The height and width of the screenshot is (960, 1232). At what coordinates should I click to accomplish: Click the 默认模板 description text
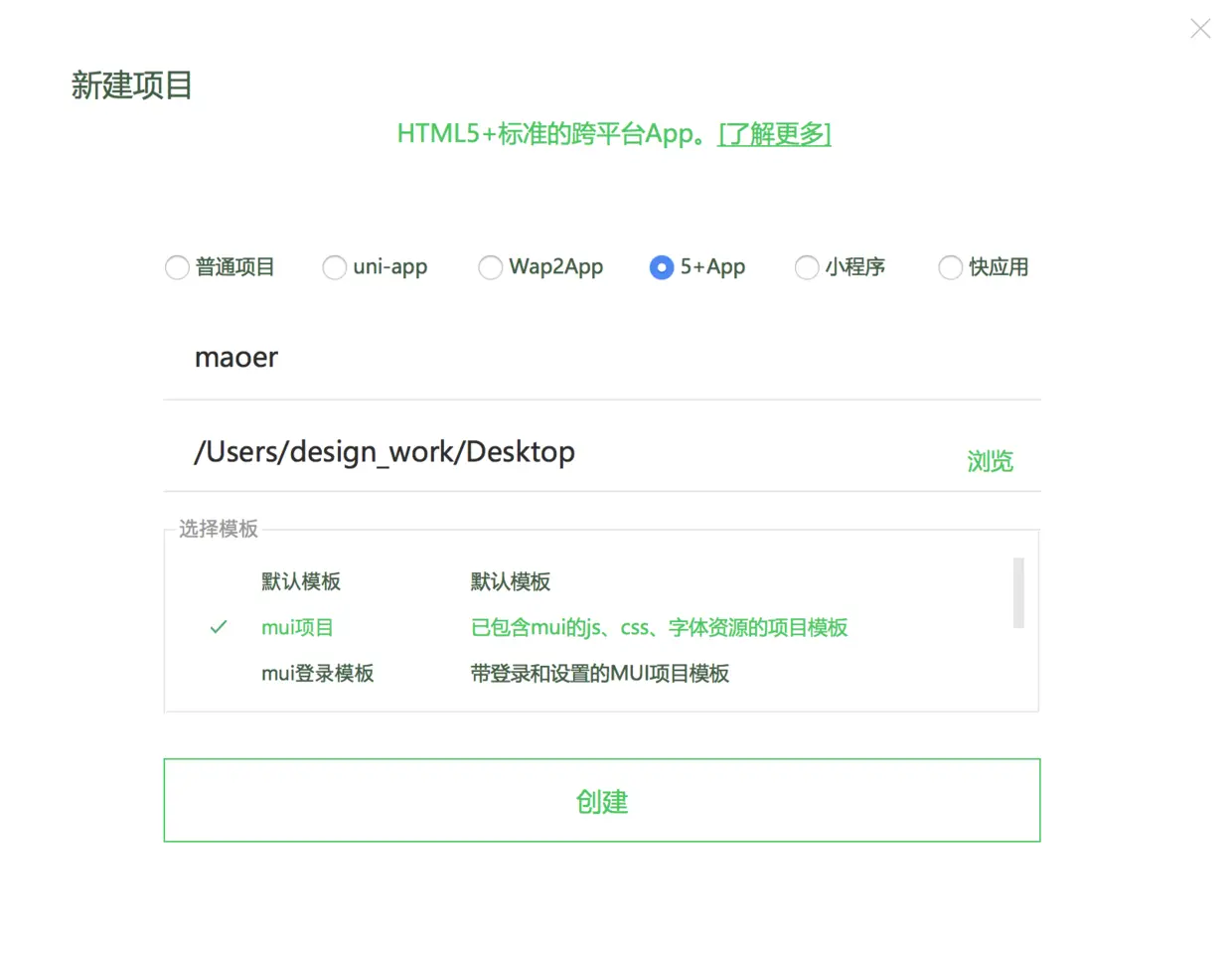pos(511,581)
